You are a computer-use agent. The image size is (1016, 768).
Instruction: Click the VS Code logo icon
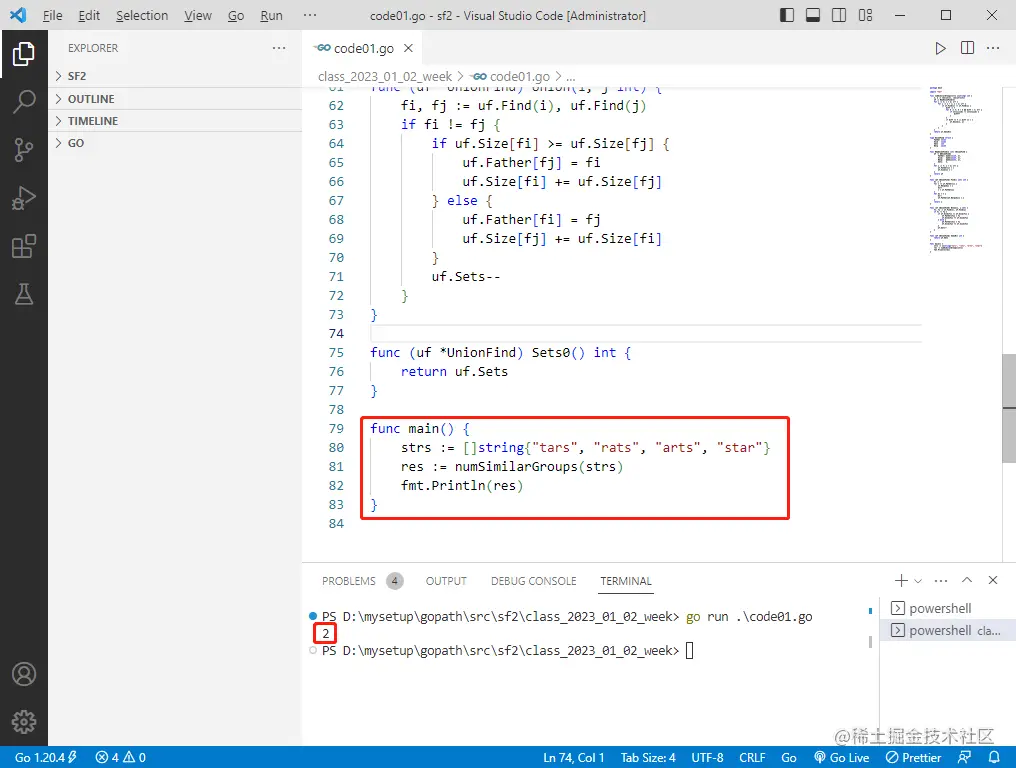coord(18,15)
